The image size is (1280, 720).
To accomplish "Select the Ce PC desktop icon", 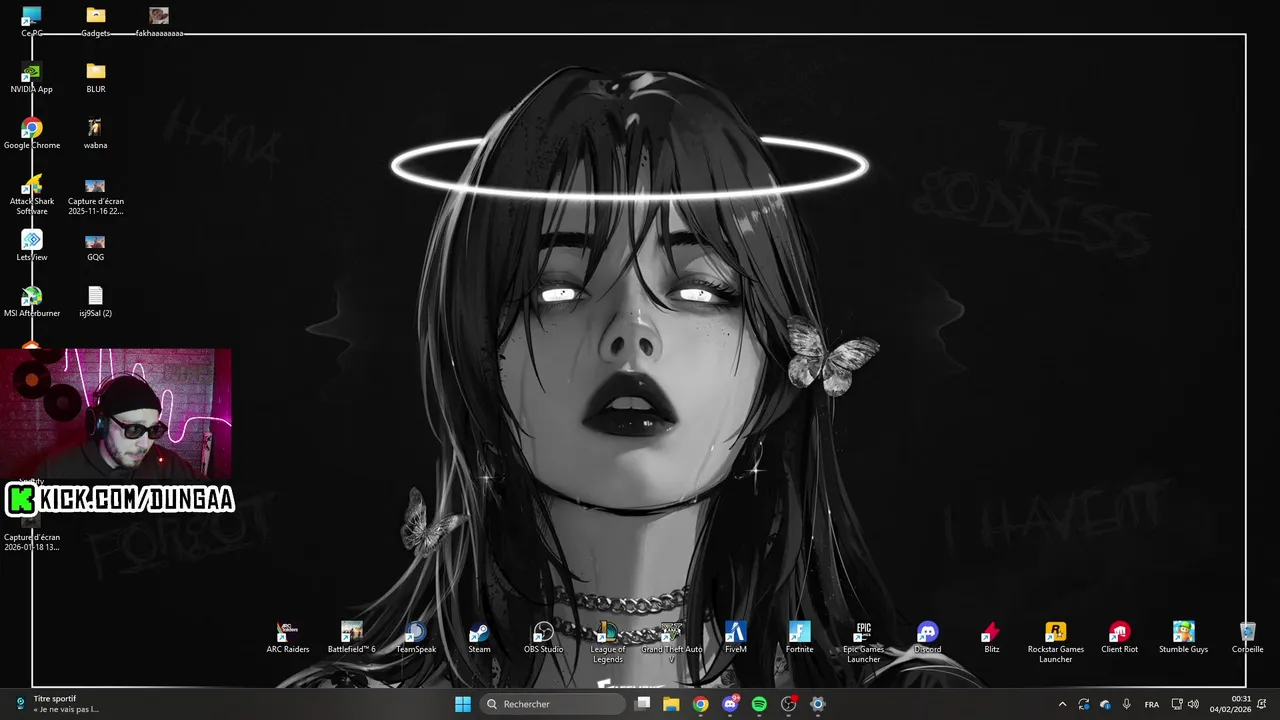I will tap(32, 22).
